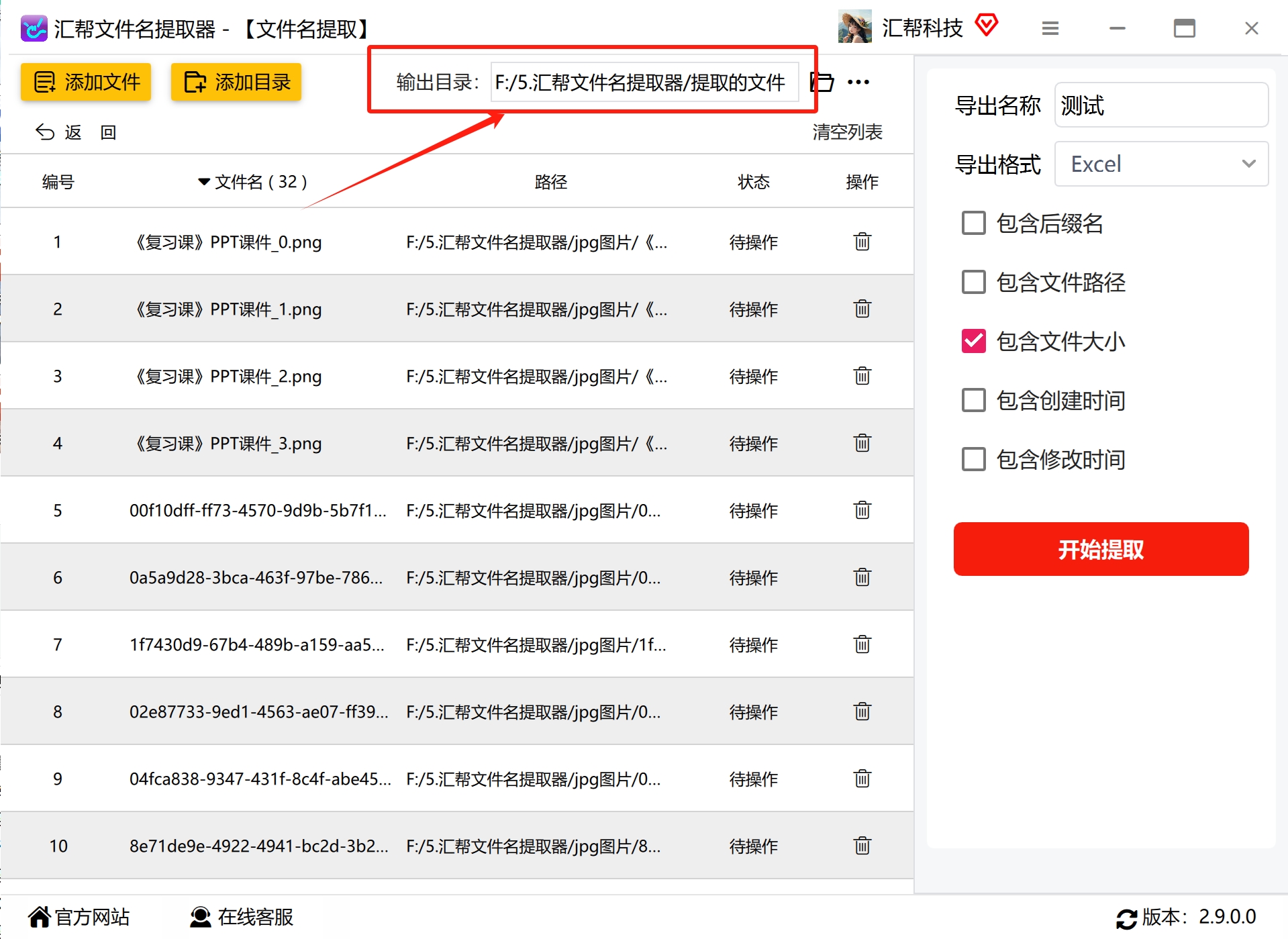This screenshot has height=939, width=1288.
Task: Click the 导出名称 input field
Action: coord(1161,105)
